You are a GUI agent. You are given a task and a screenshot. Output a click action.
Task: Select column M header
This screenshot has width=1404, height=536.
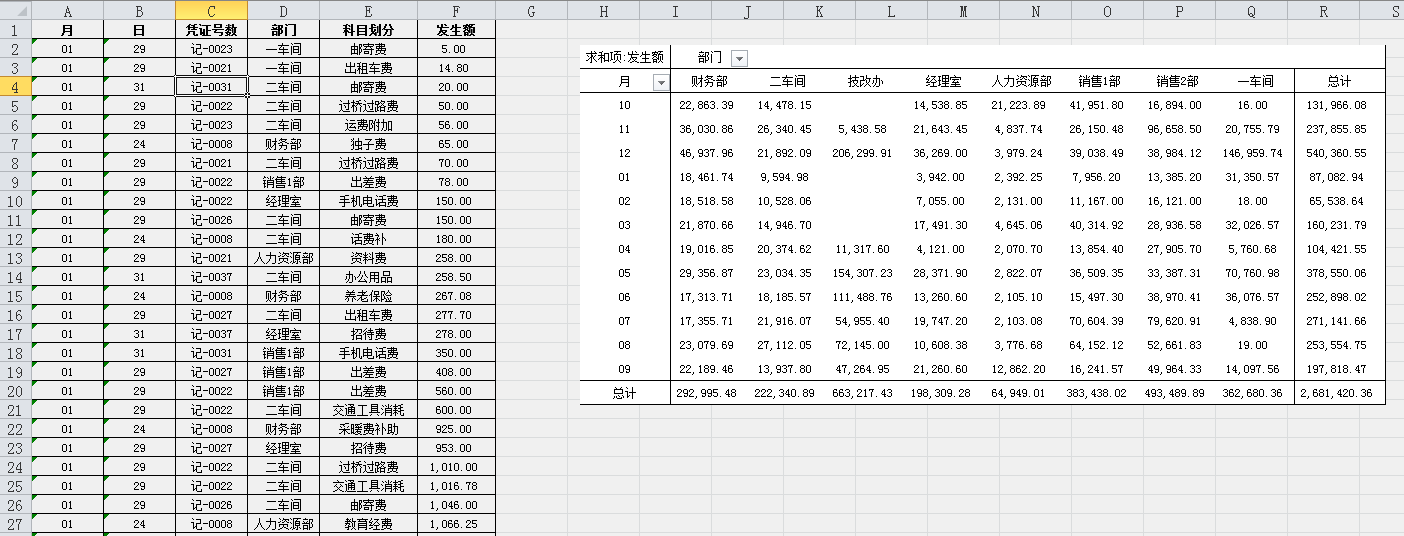tap(963, 11)
